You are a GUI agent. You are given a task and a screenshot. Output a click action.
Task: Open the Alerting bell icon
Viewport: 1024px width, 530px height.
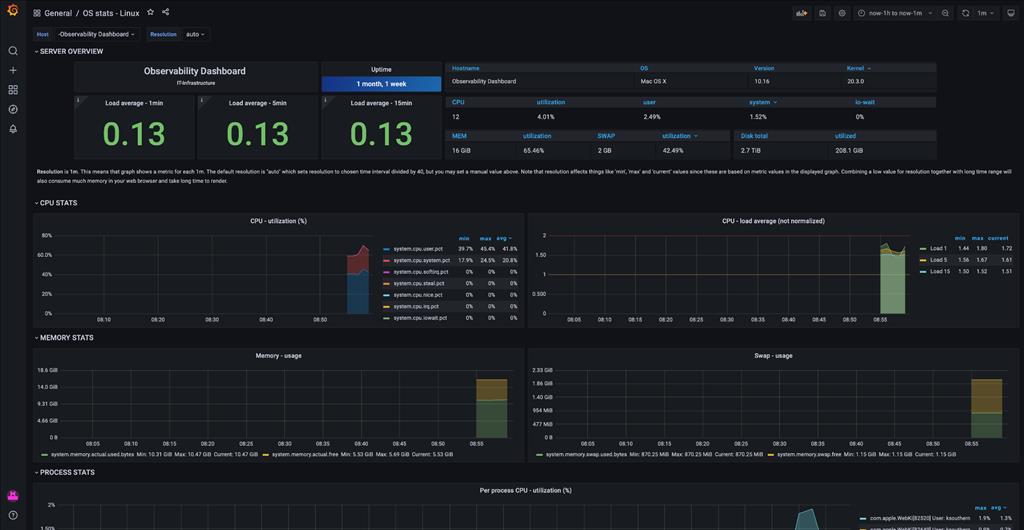point(13,129)
